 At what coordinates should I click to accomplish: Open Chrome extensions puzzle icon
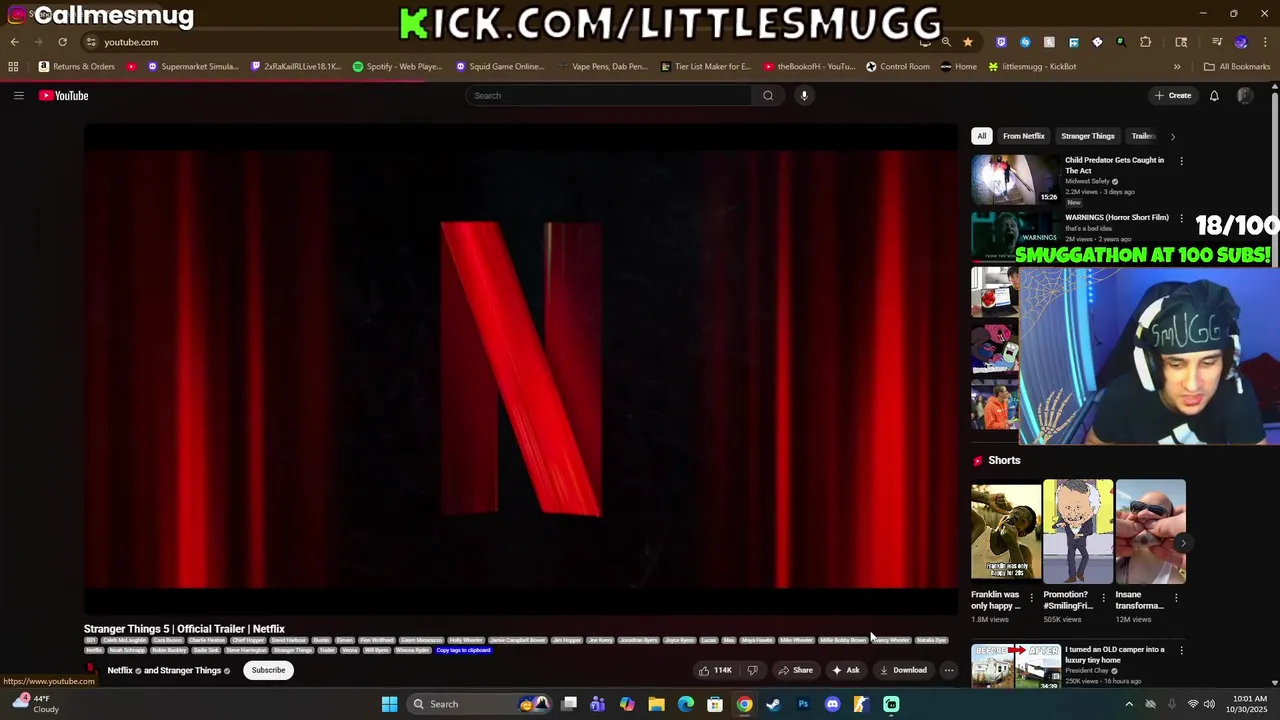pos(1146,42)
